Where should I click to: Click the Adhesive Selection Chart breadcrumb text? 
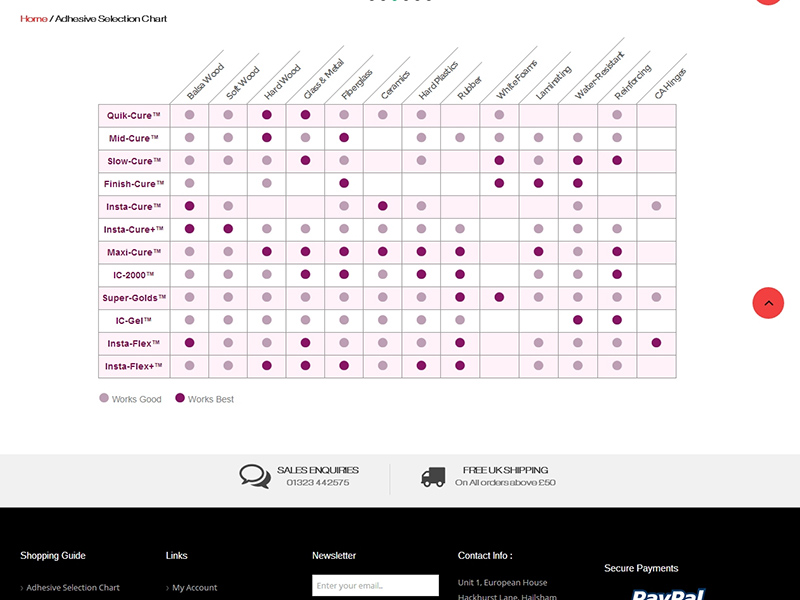111,19
